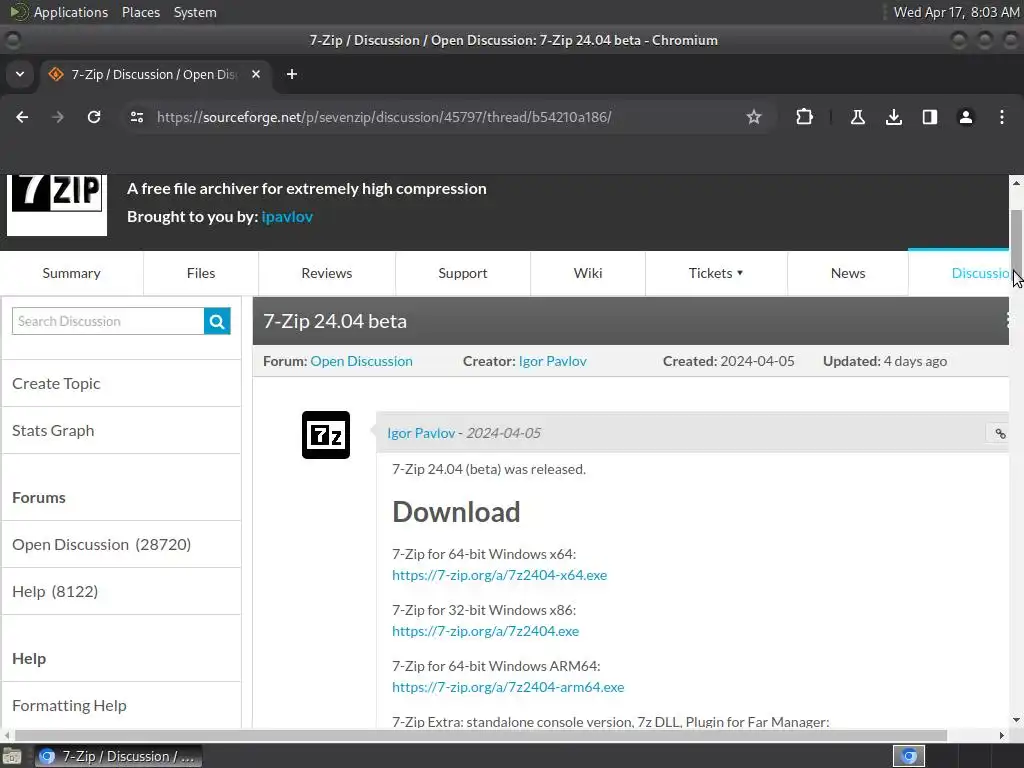Open the Summary tab
The image size is (1024, 768).
[71, 273]
